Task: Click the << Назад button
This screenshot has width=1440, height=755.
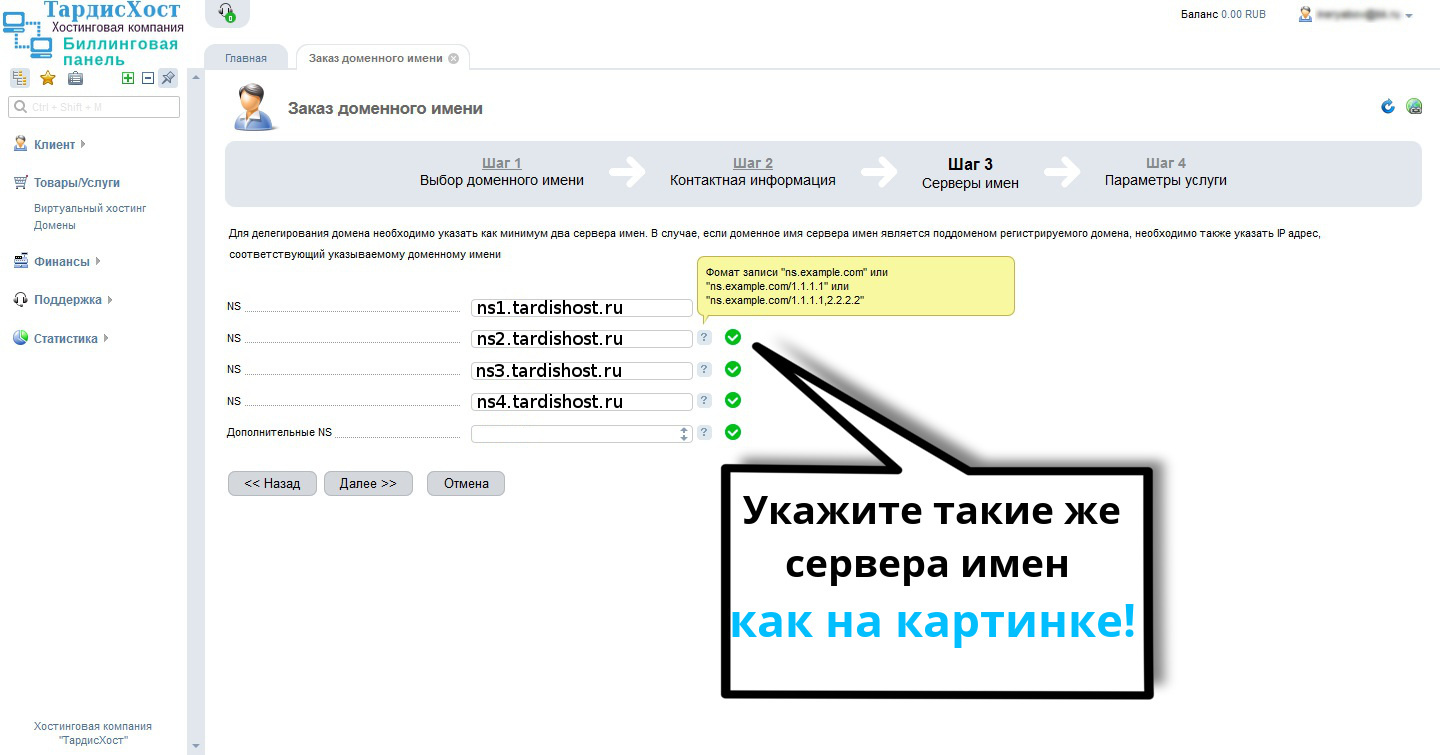Action: pos(272,484)
